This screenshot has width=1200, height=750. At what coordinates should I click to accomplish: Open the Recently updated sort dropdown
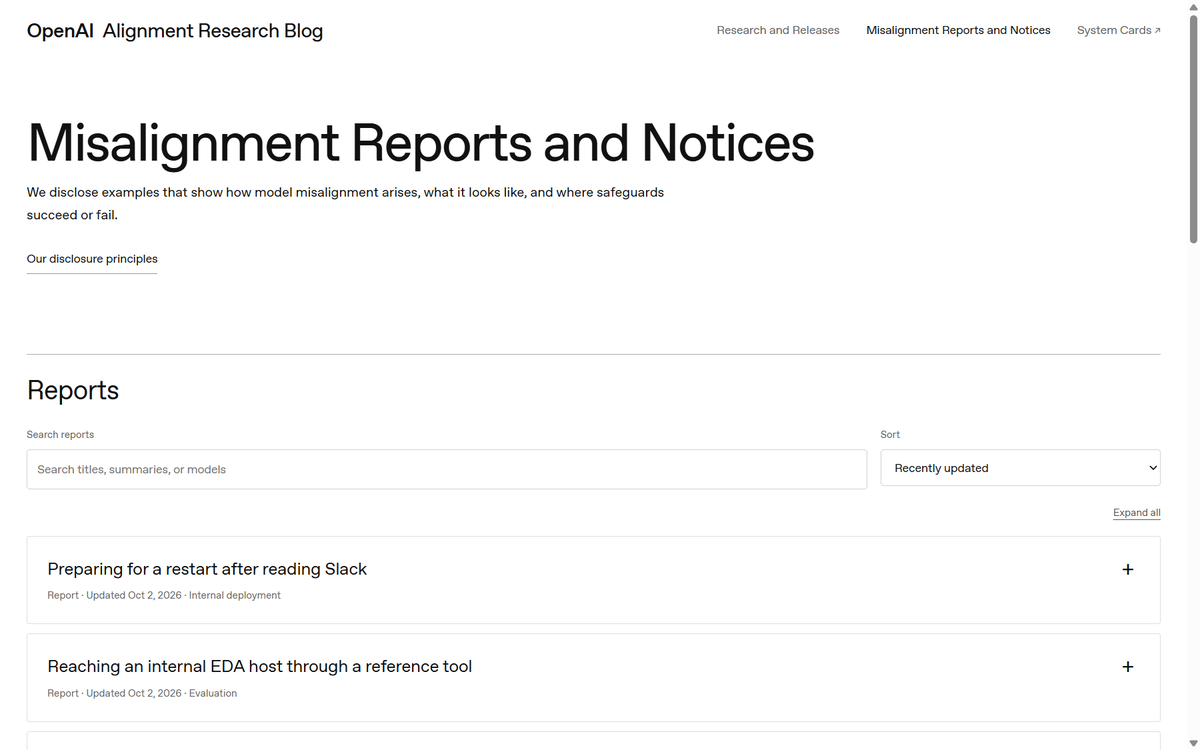[x=1020, y=468]
